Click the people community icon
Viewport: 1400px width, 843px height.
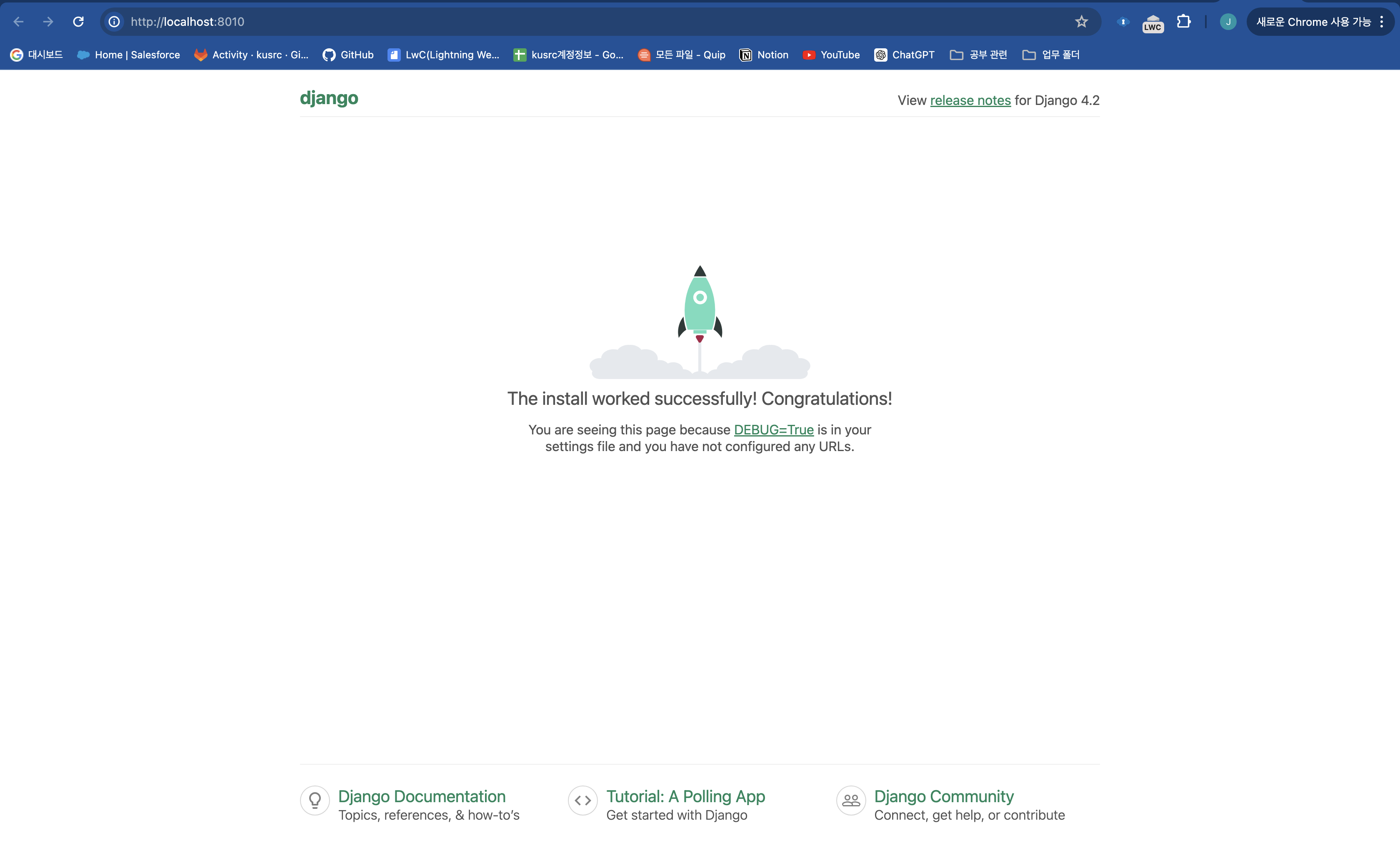click(850, 801)
